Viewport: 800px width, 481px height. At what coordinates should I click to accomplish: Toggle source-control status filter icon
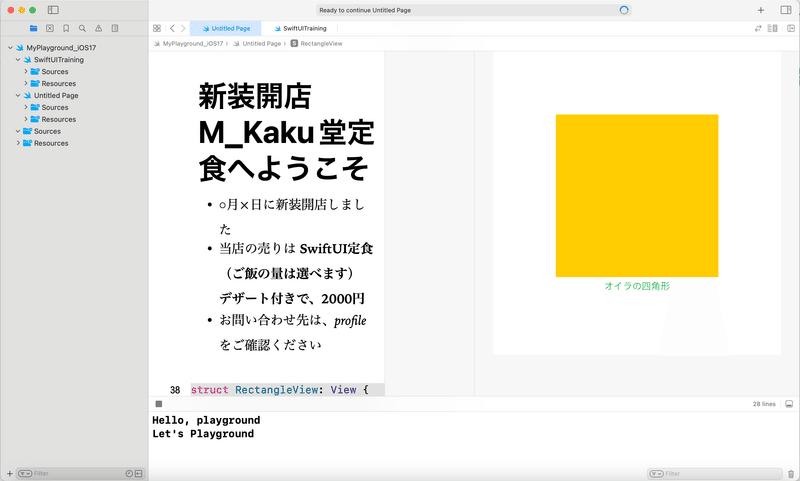click(x=138, y=474)
